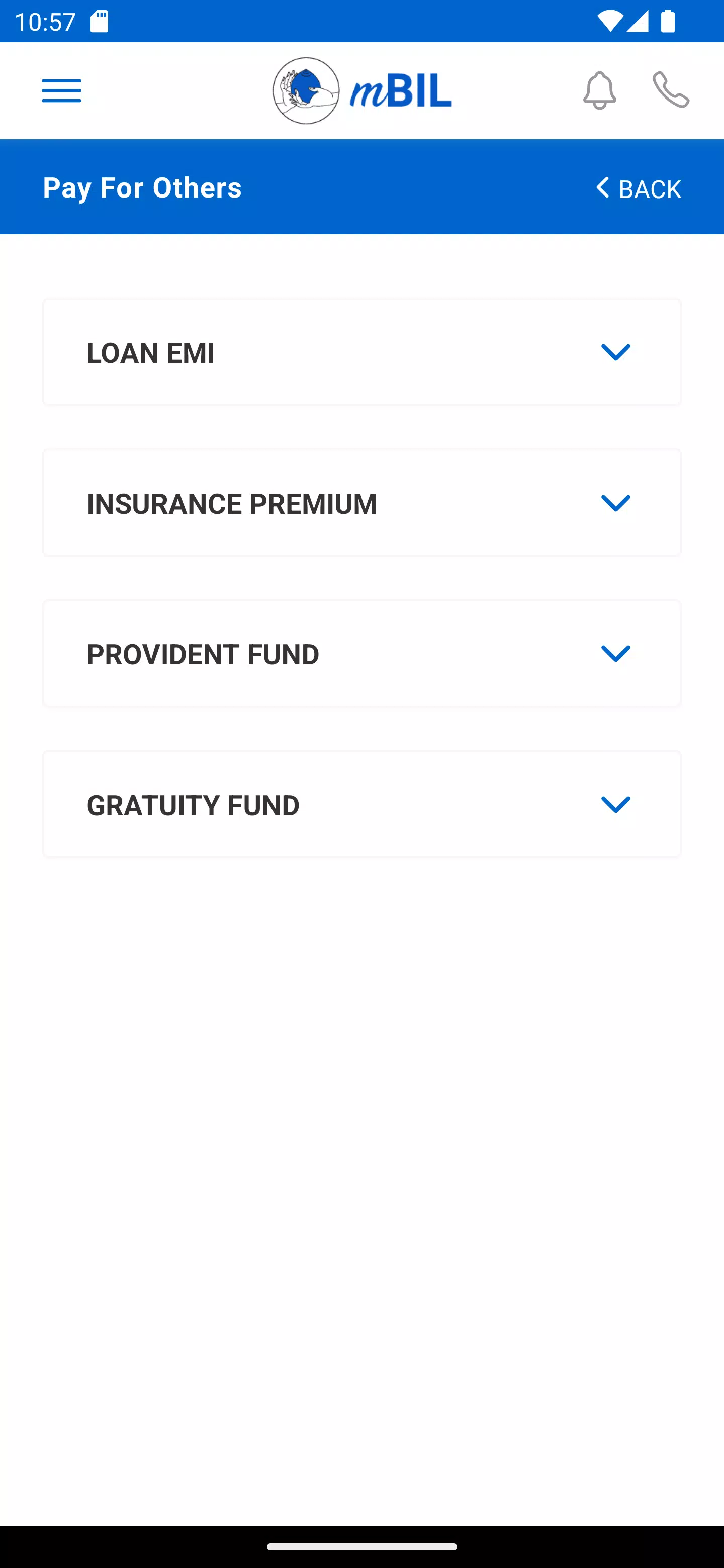Select the INSURANCE PREMIUM label
724x1568 pixels.
coord(232,504)
